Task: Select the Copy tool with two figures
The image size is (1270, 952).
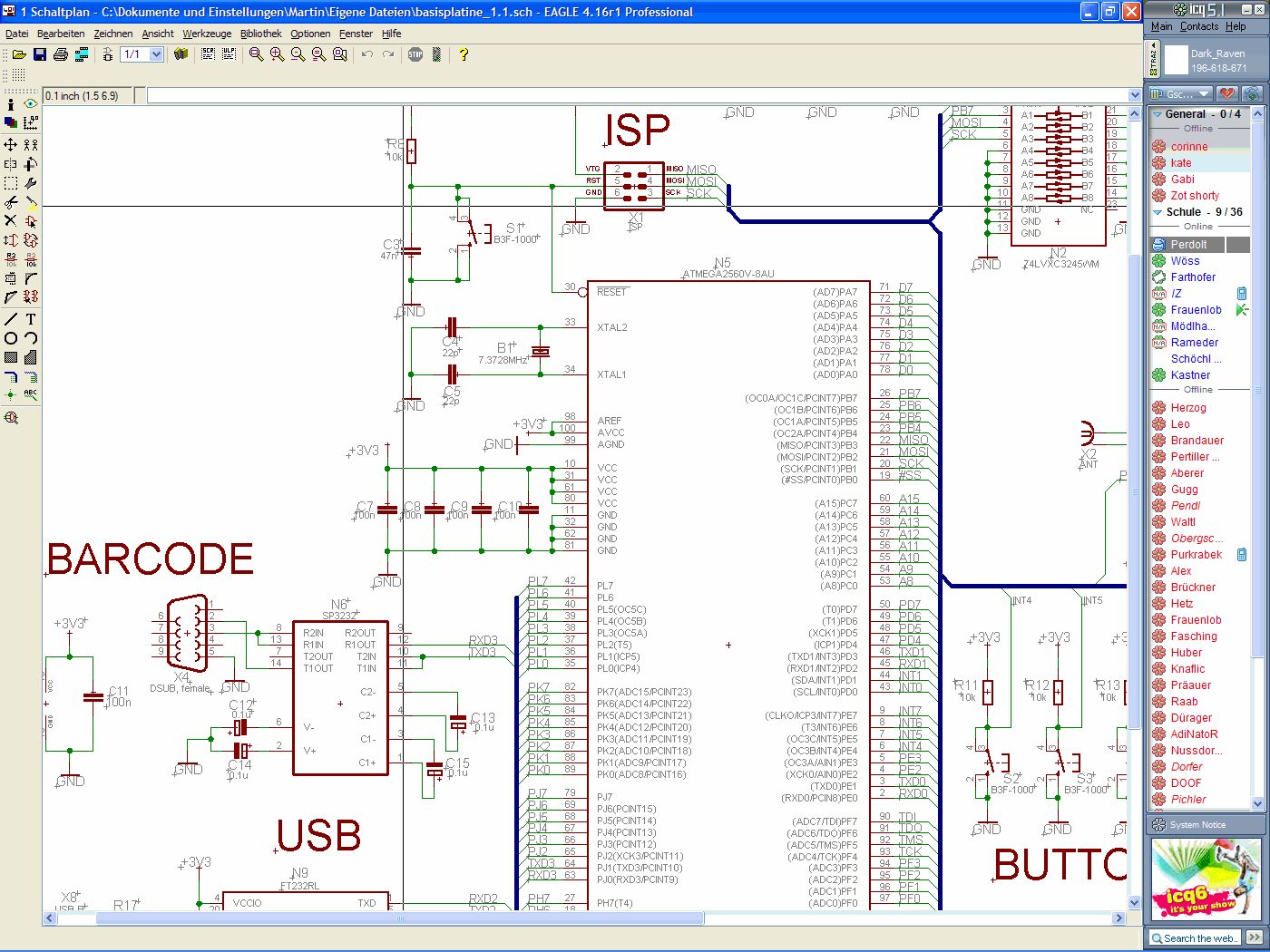Action: click(31, 145)
